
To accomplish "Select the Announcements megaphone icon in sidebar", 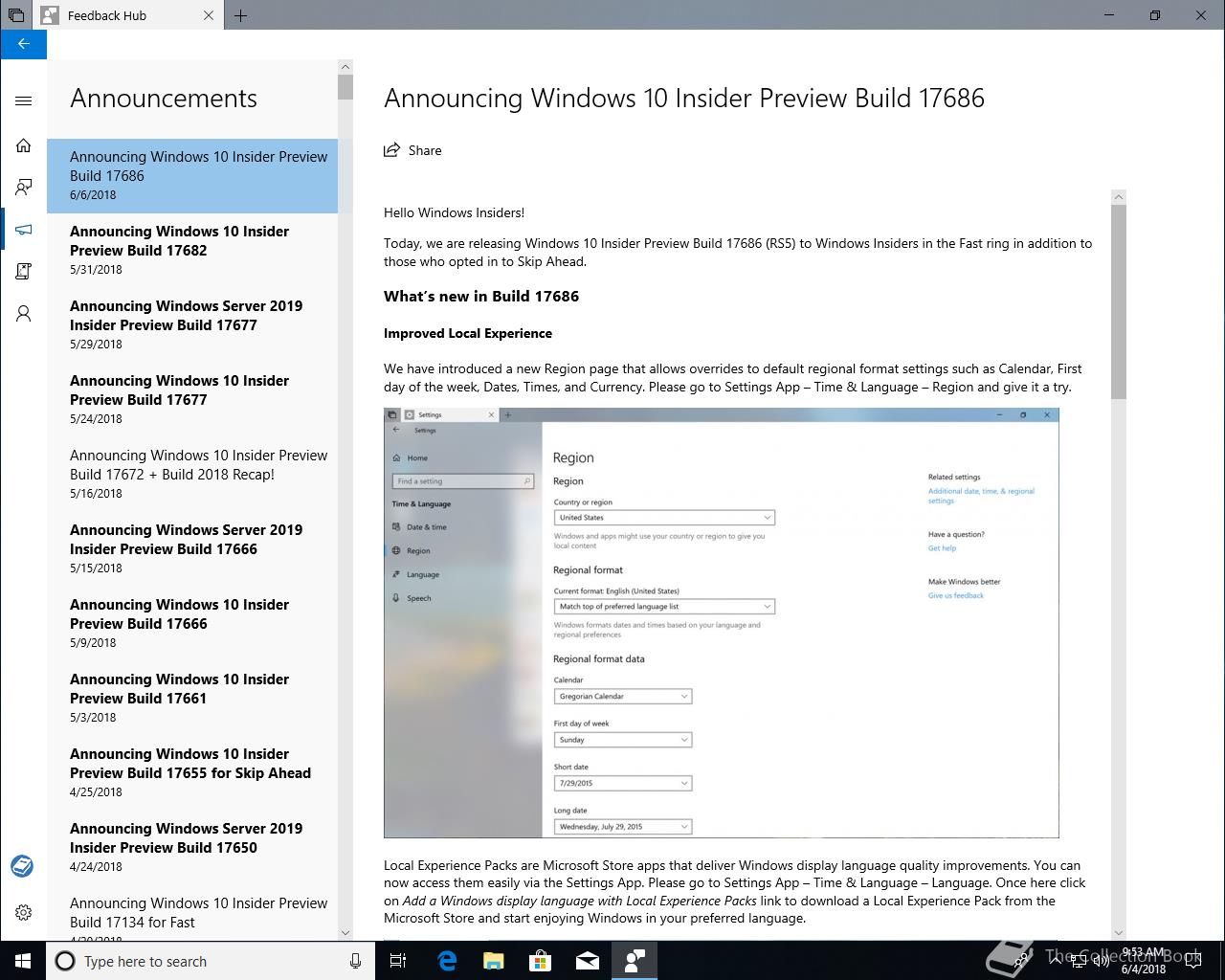I will tap(23, 230).
